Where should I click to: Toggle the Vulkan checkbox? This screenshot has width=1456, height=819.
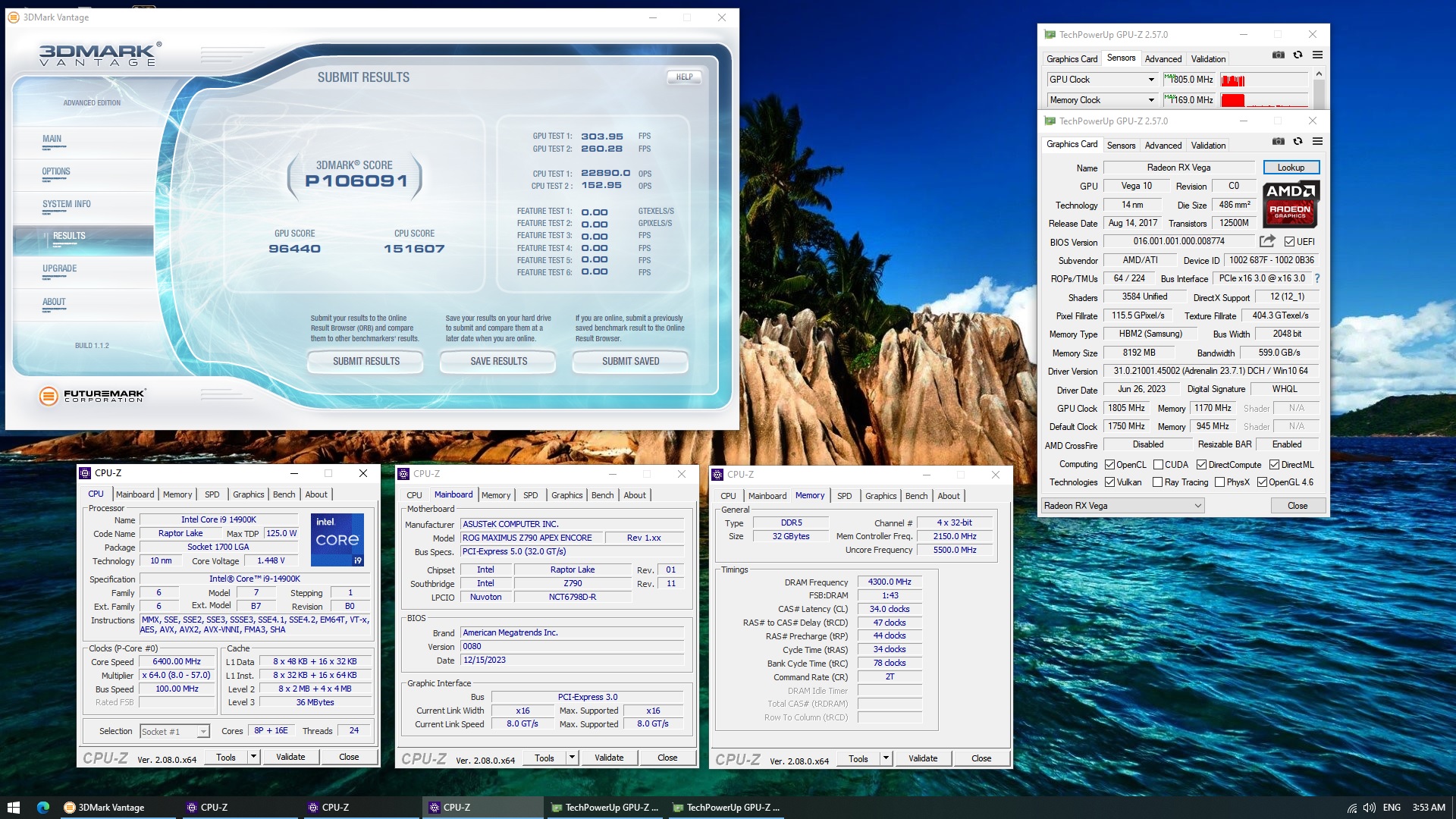click(x=1109, y=482)
